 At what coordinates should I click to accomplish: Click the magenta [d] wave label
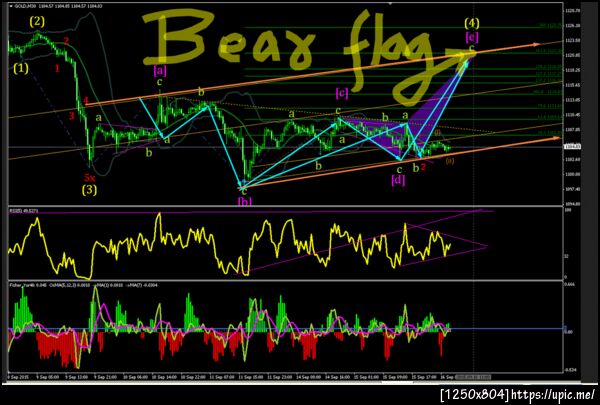398,180
